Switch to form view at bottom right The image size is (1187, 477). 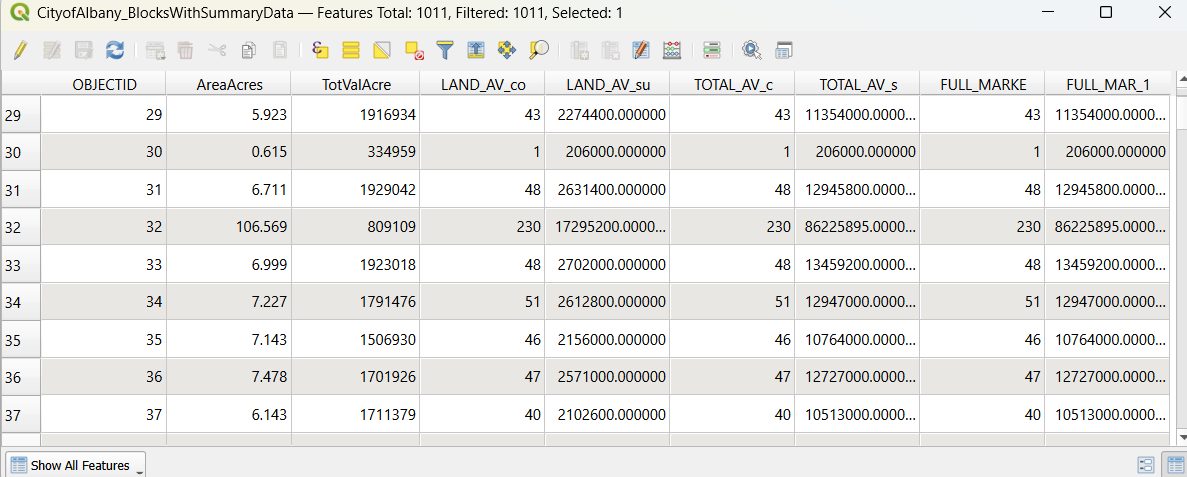(1146, 465)
